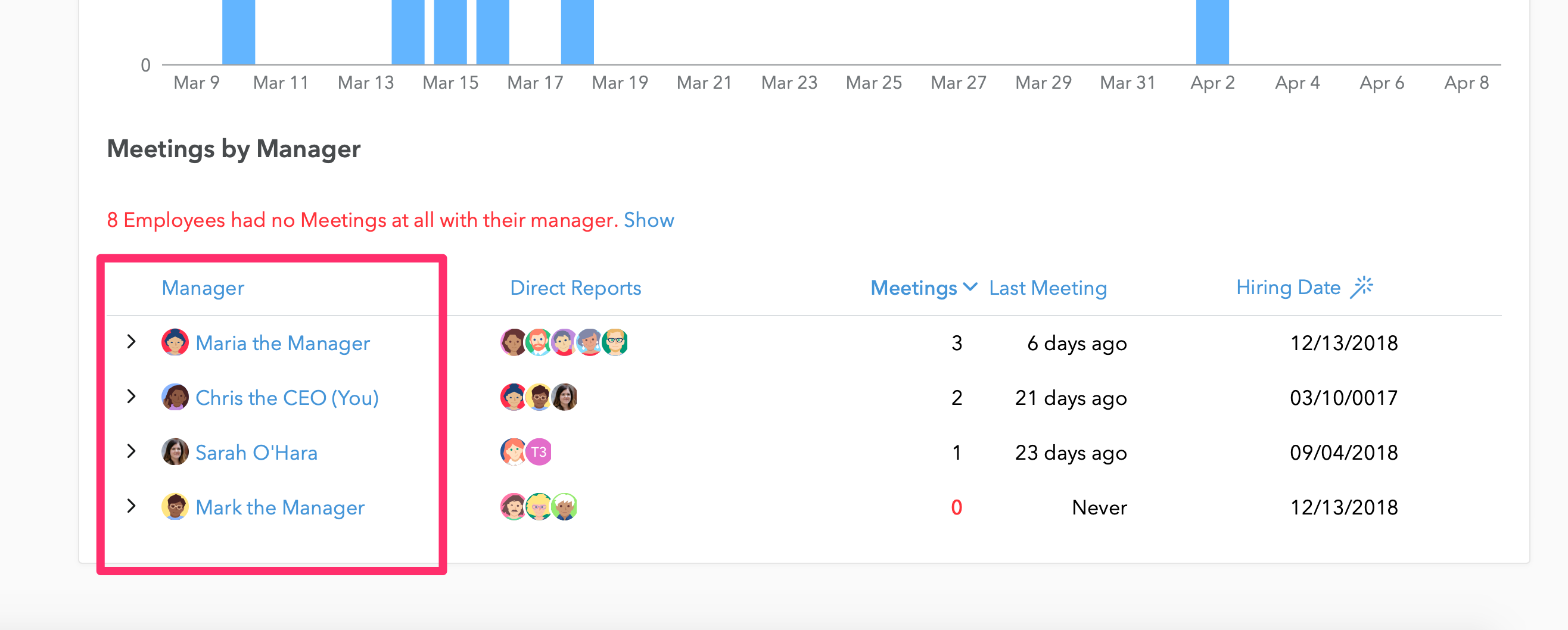The height and width of the screenshot is (630, 1568).
Task: Sort by Meetings column dropdown arrow
Action: click(x=971, y=287)
